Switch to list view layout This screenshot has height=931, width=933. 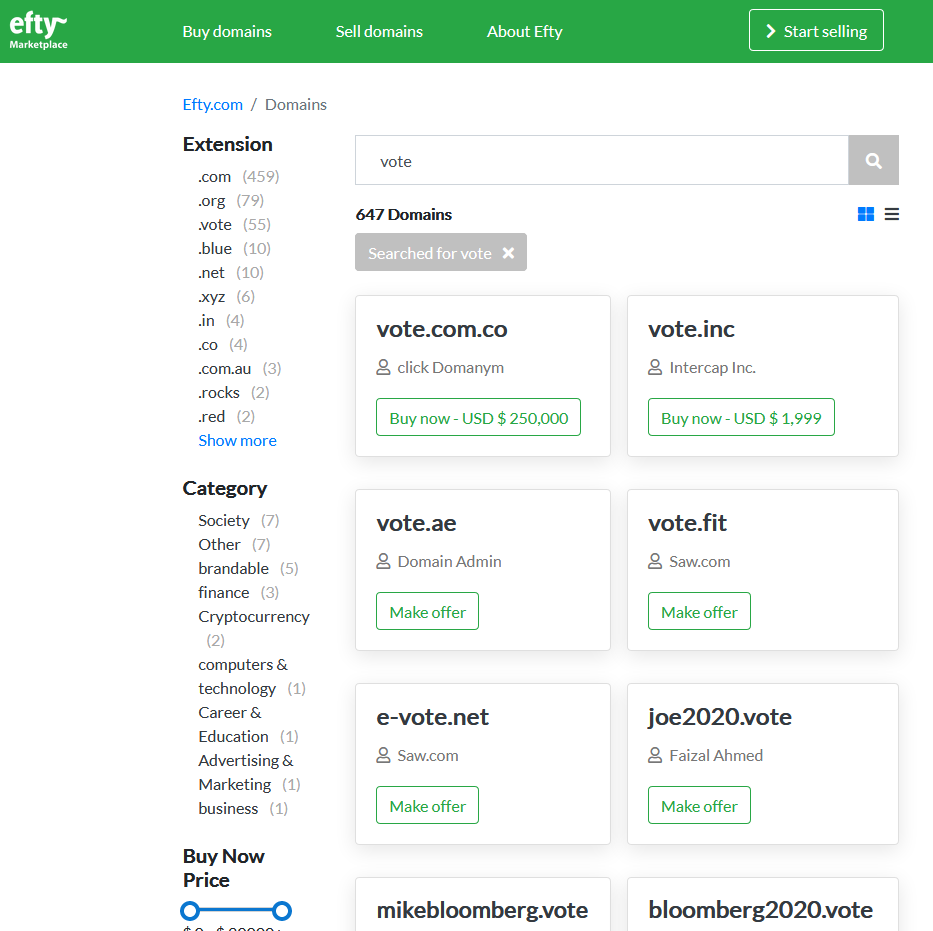pos(891,214)
